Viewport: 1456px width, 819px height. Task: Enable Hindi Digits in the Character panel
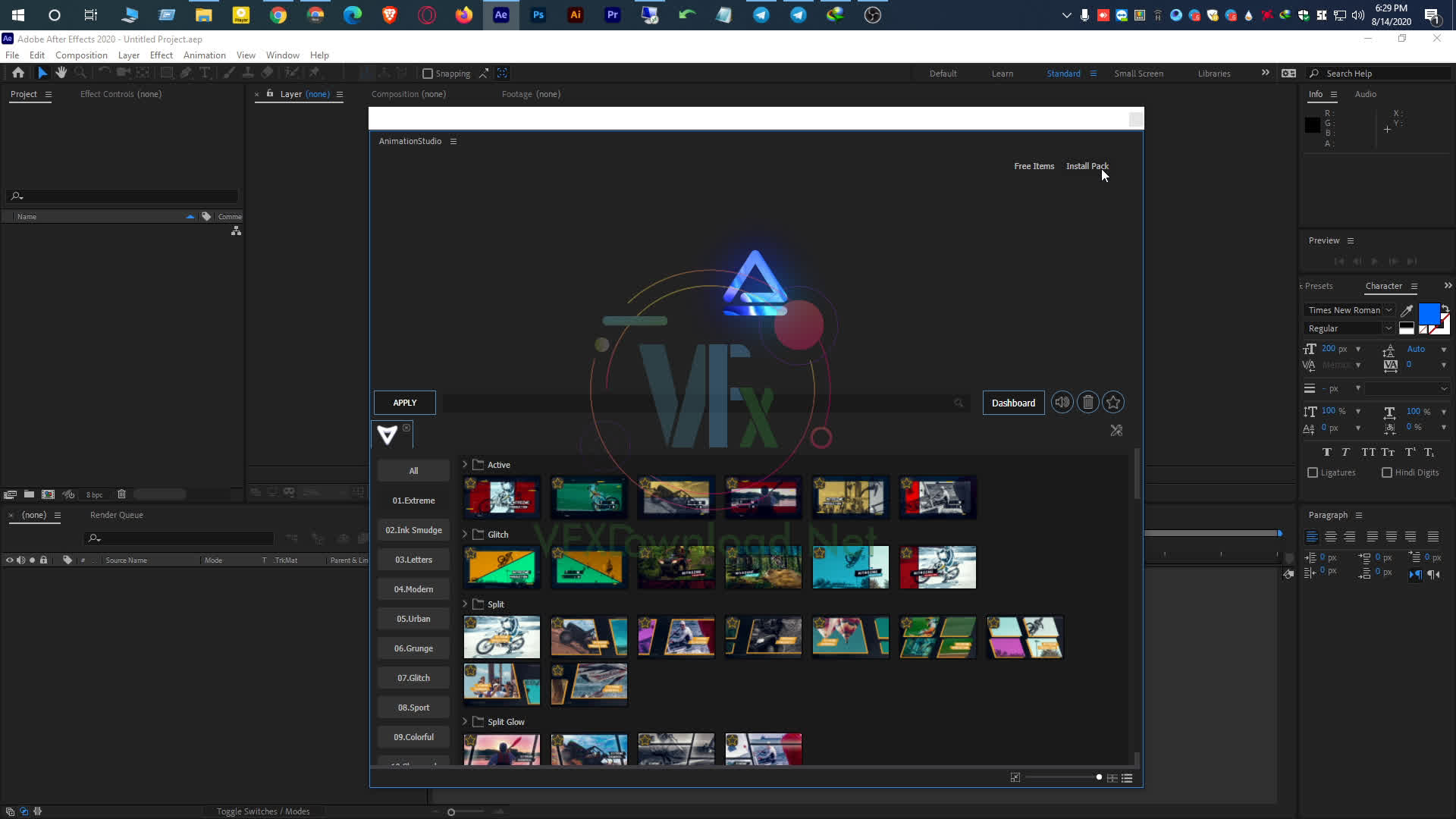point(1385,472)
